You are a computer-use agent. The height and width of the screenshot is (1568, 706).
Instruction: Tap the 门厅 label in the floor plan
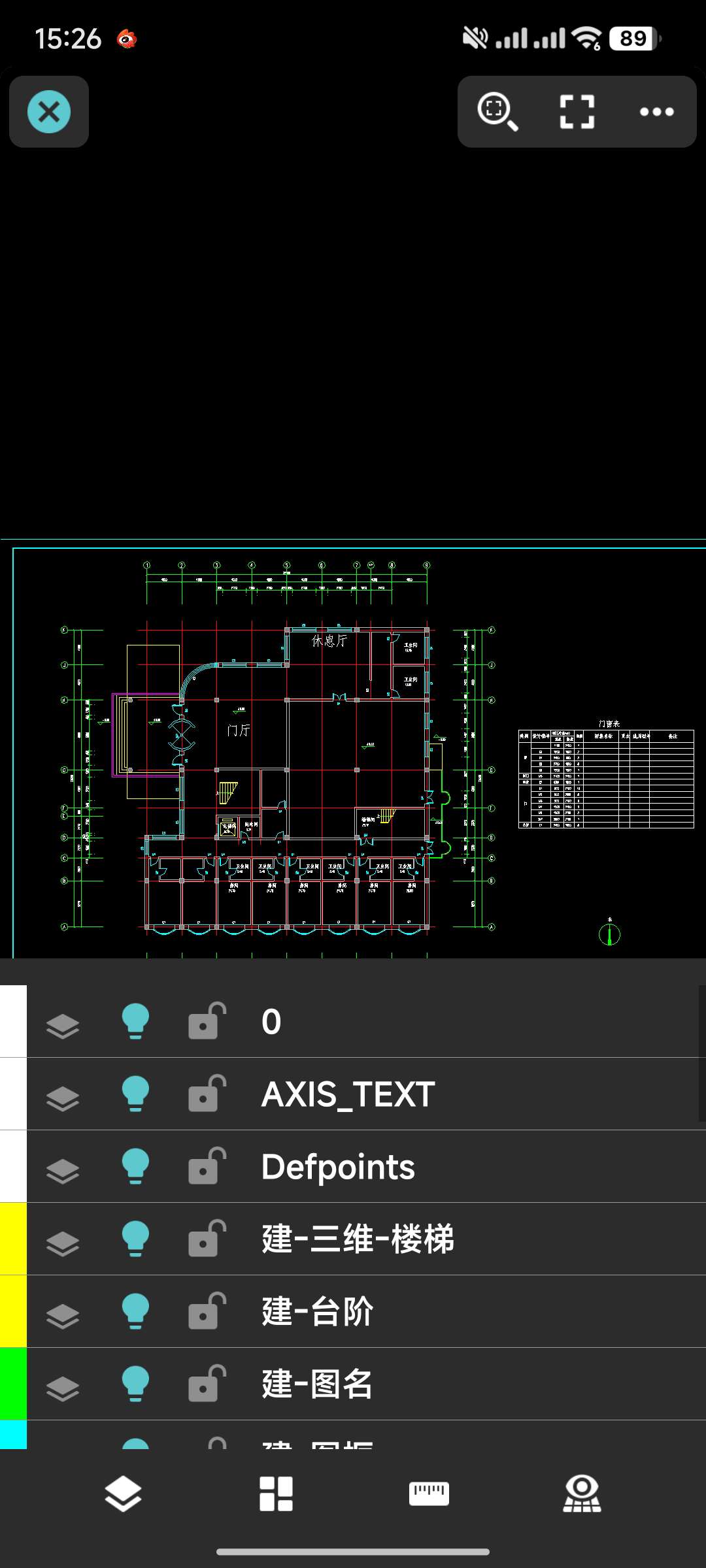pyautogui.click(x=239, y=730)
